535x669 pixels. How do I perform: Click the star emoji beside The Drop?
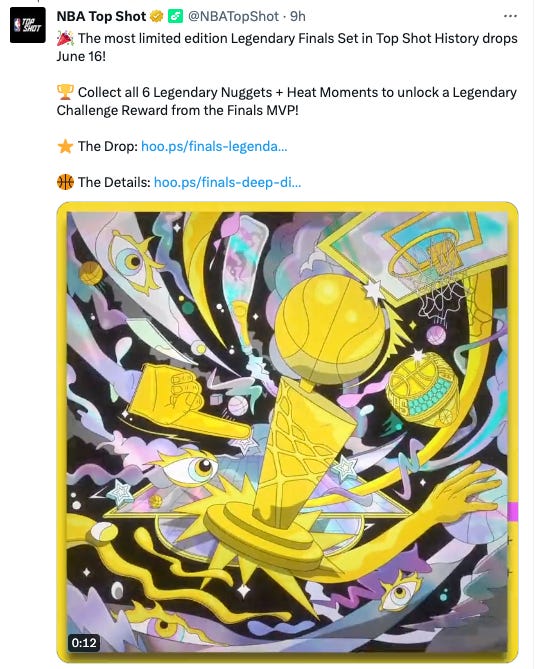point(65,146)
